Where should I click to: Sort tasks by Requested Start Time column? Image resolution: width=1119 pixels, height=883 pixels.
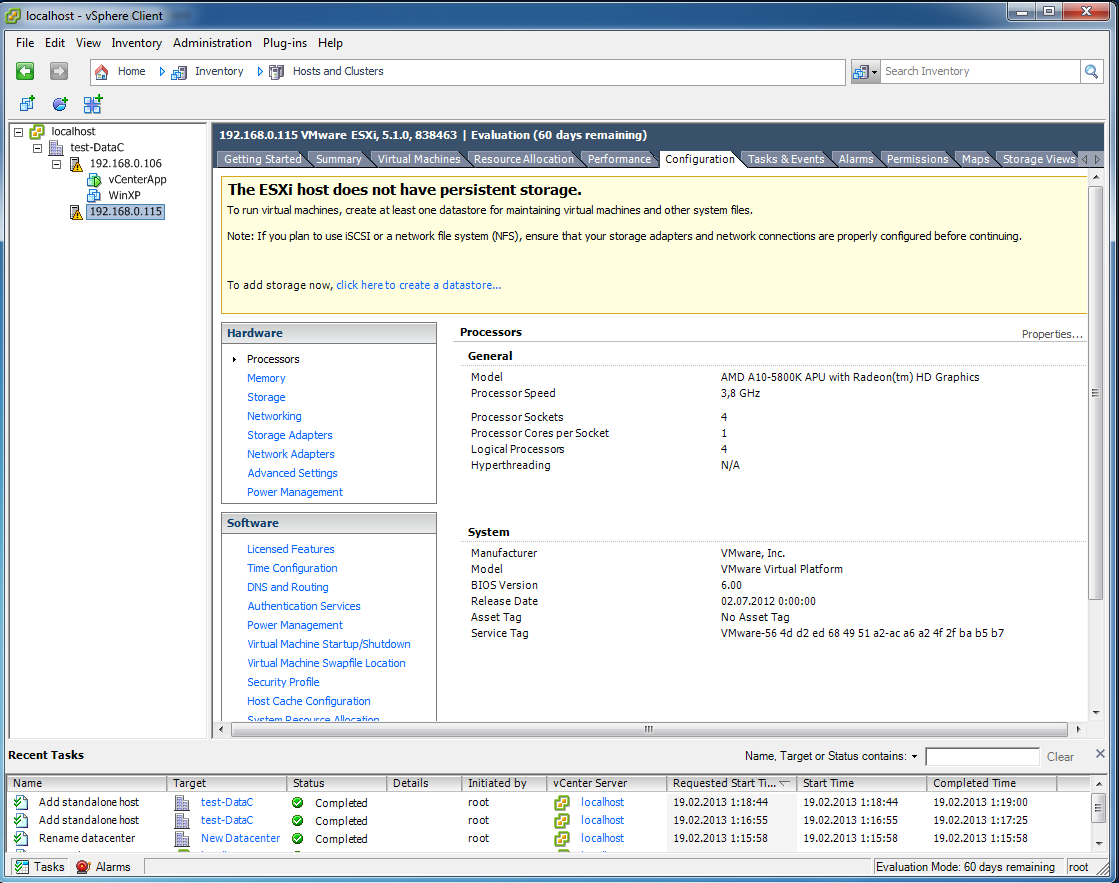click(x=731, y=783)
